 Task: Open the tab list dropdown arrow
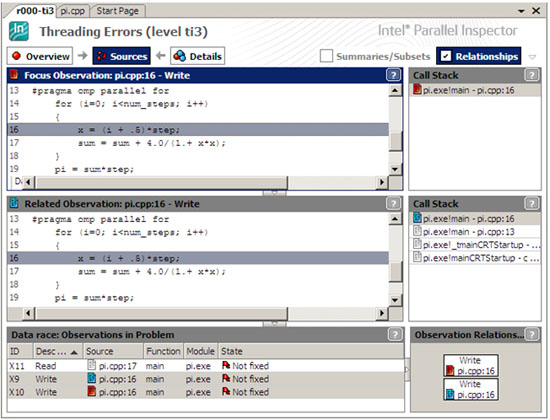(x=521, y=11)
